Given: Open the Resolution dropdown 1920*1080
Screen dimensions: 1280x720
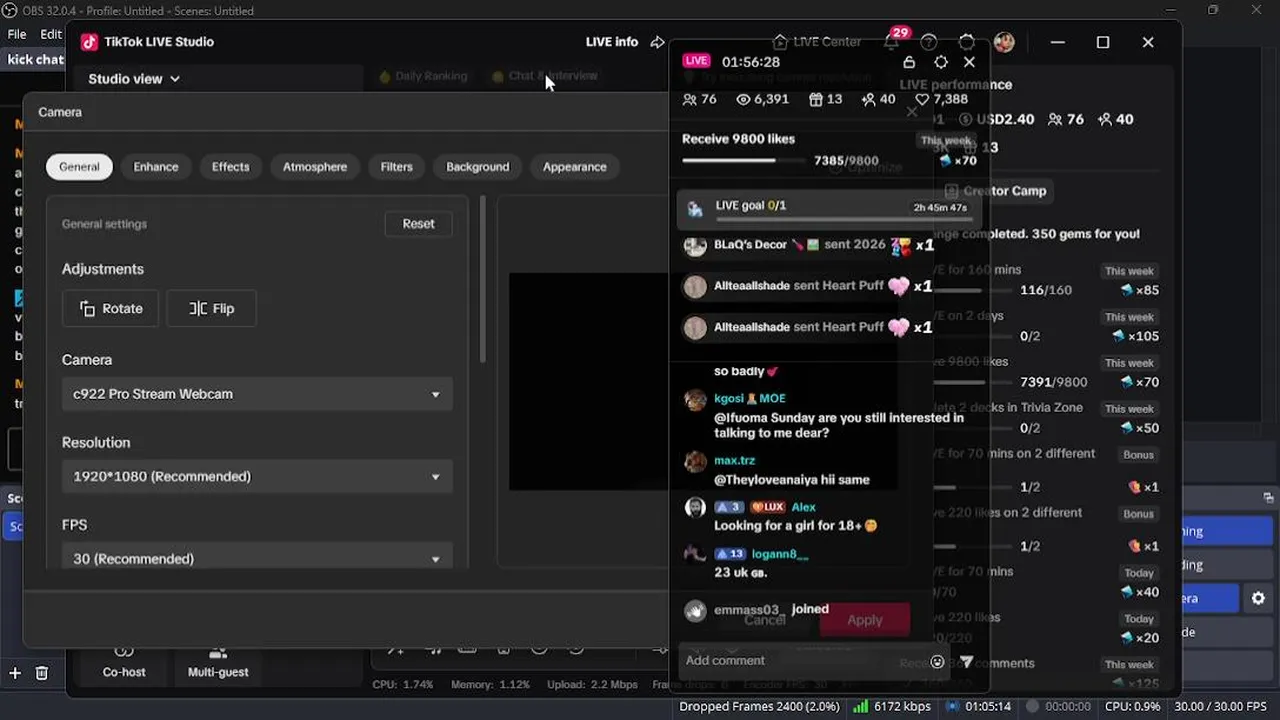Looking at the screenshot, I should (x=257, y=476).
